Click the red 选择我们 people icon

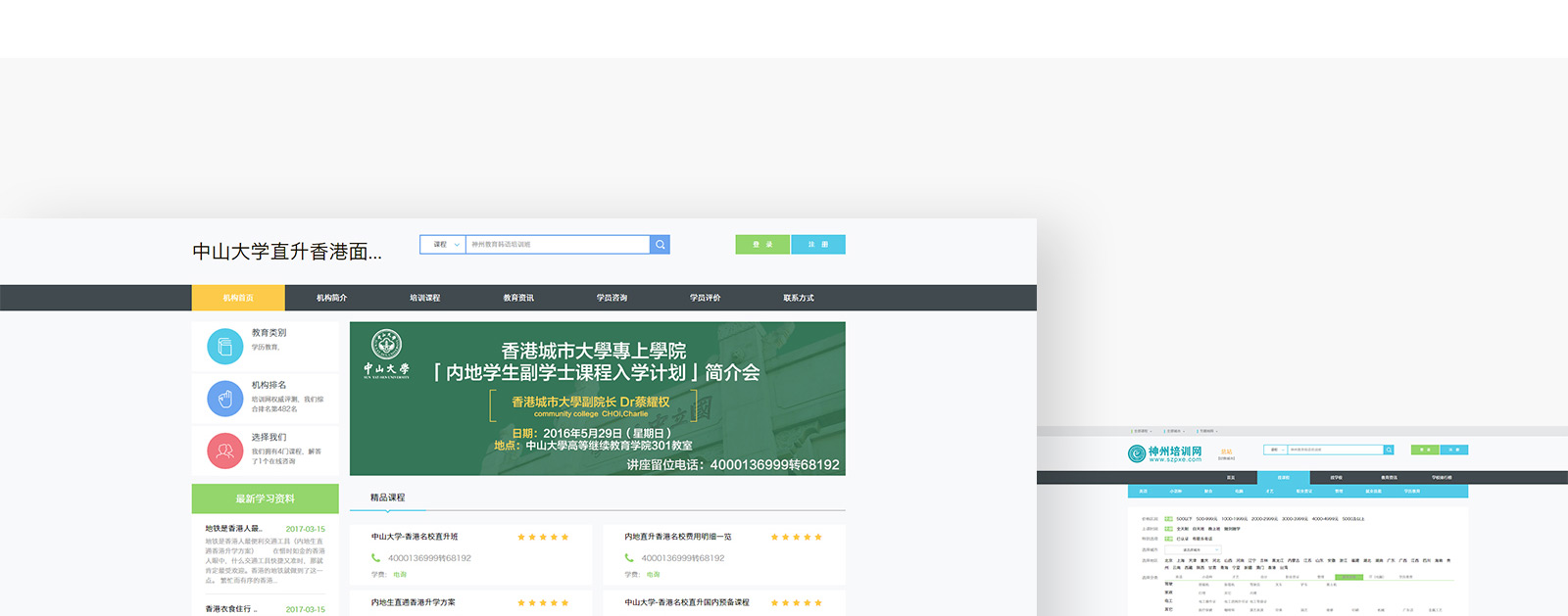click(x=224, y=450)
